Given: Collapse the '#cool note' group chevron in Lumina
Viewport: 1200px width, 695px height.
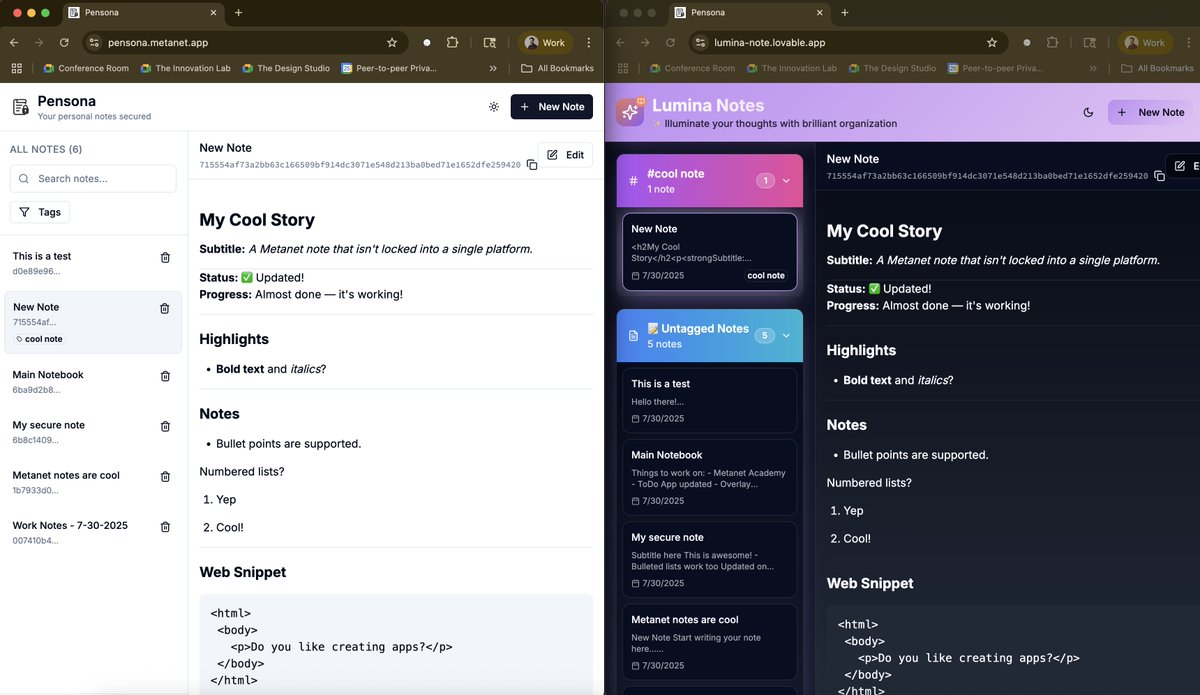Looking at the screenshot, I should click(786, 181).
